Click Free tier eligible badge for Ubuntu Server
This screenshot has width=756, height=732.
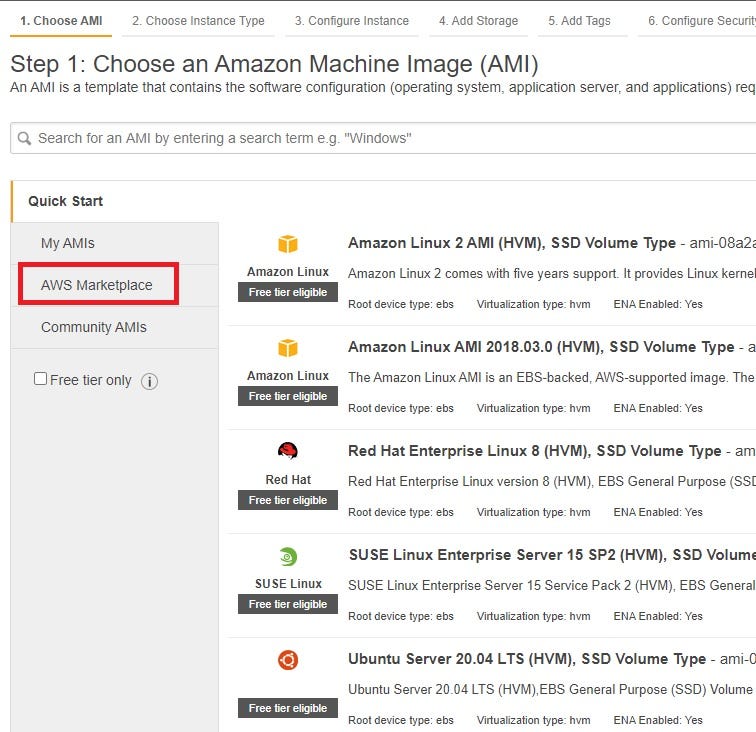[x=288, y=708]
